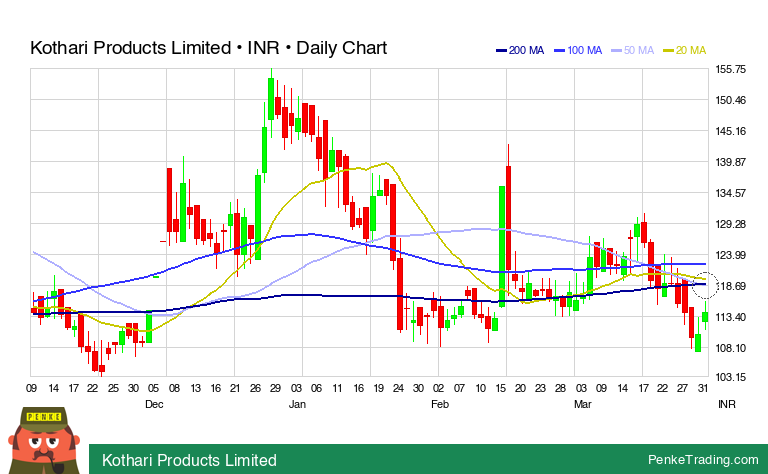Click the date label 29 on the axis

tap(275, 388)
